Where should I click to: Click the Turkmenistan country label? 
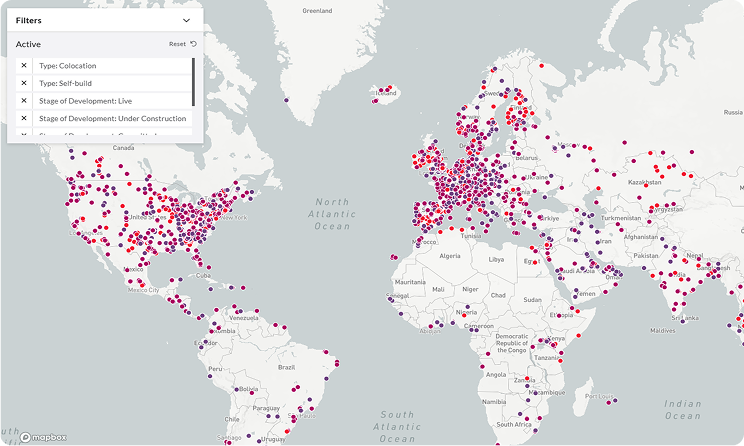click(621, 218)
